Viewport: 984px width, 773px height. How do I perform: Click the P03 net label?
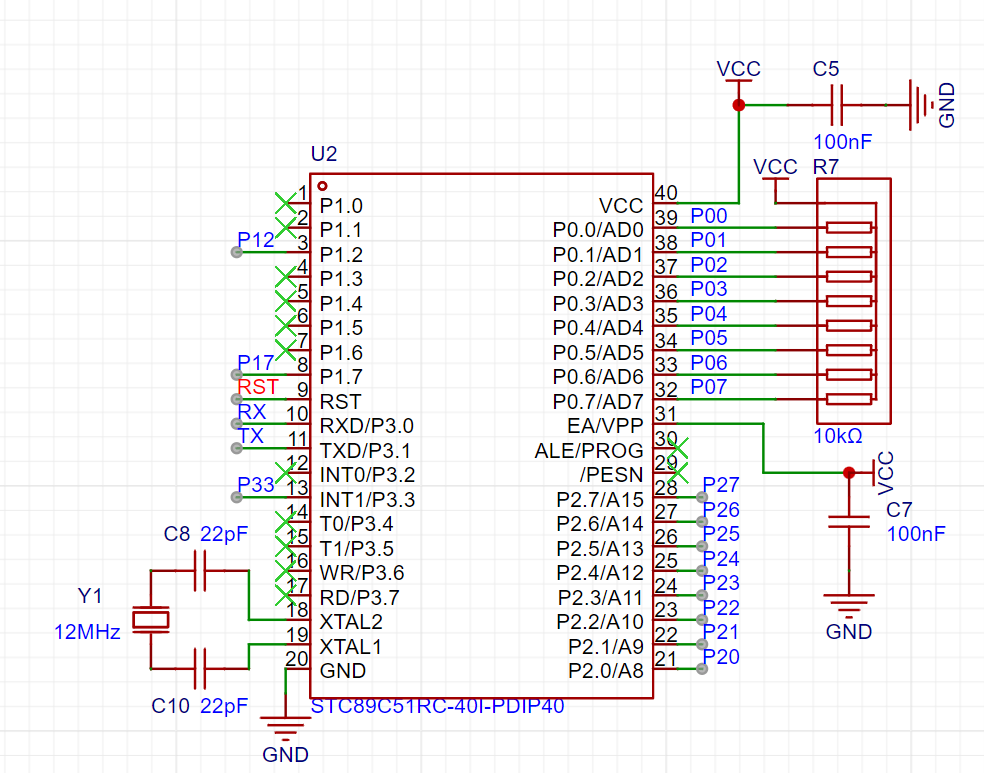click(709, 289)
